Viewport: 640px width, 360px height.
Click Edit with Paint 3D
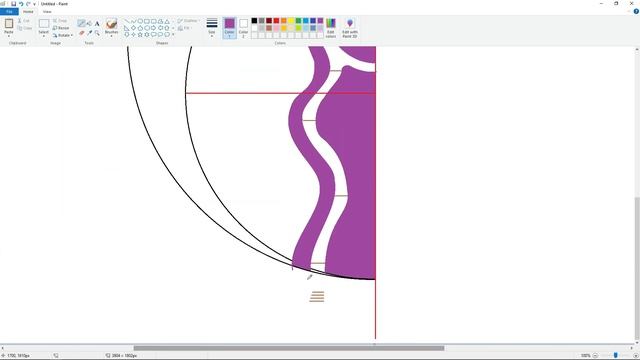[350, 28]
